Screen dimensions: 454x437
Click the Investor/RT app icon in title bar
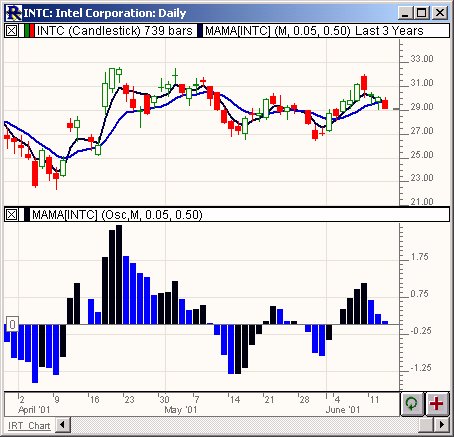point(14,13)
